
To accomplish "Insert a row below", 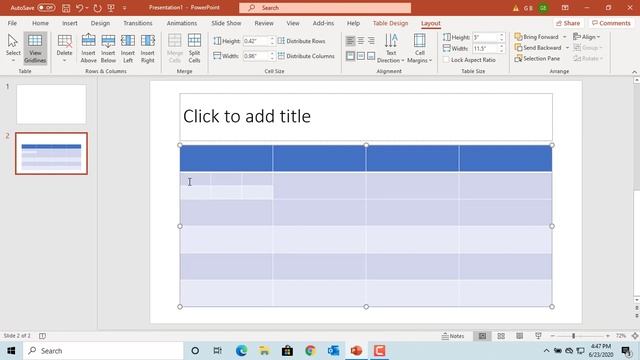I will pos(108,48).
